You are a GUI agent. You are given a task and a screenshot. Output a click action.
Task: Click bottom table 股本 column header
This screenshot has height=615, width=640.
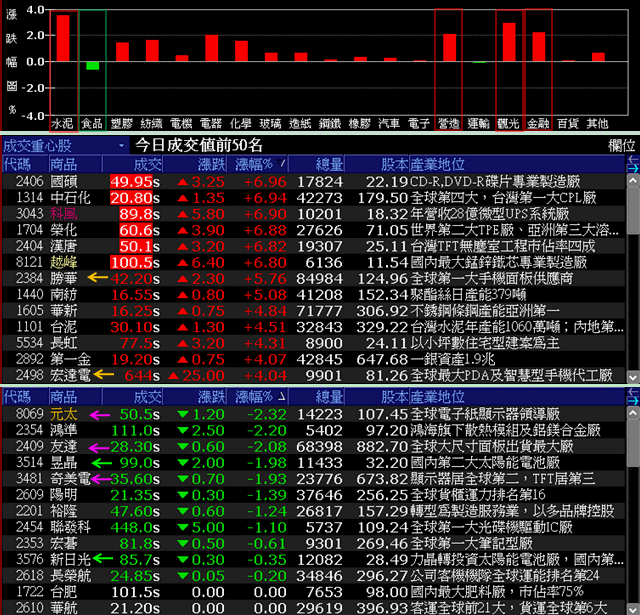point(377,396)
